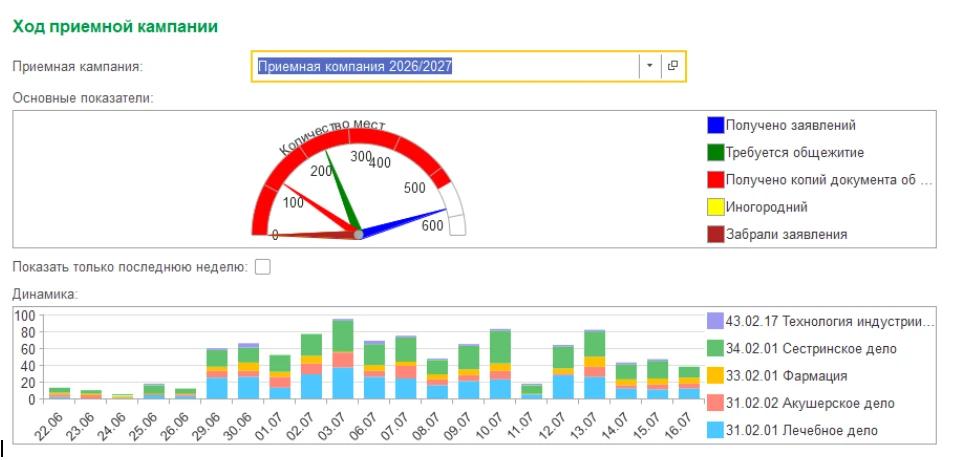
Task: Click the open-form icon beside campaign field
Action: coord(673,66)
